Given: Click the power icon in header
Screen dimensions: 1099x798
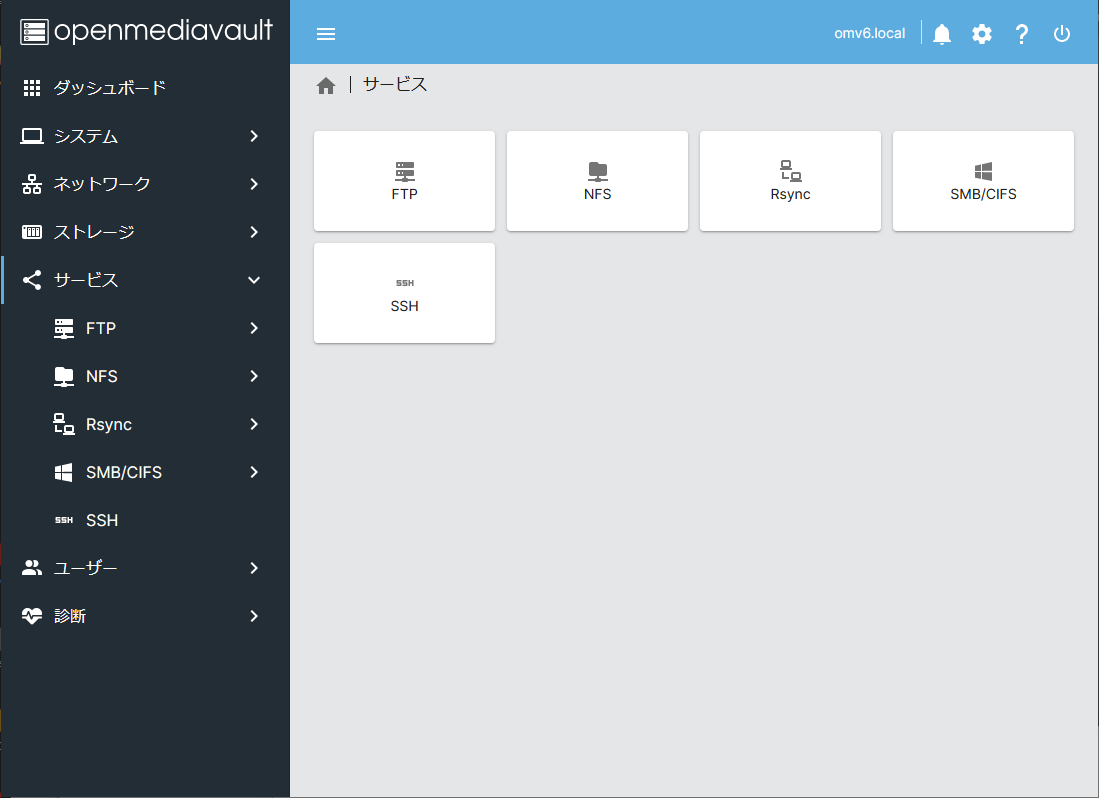Looking at the screenshot, I should coord(1062,34).
